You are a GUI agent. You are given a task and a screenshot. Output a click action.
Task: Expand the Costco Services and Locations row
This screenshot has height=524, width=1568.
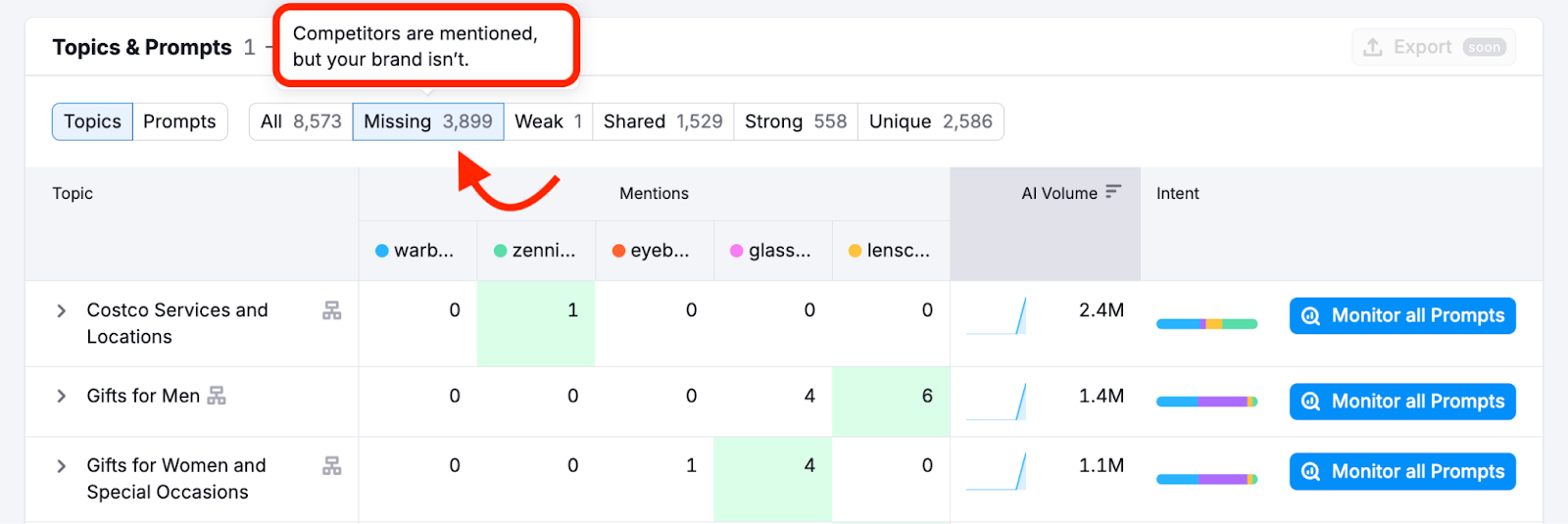pyautogui.click(x=62, y=311)
